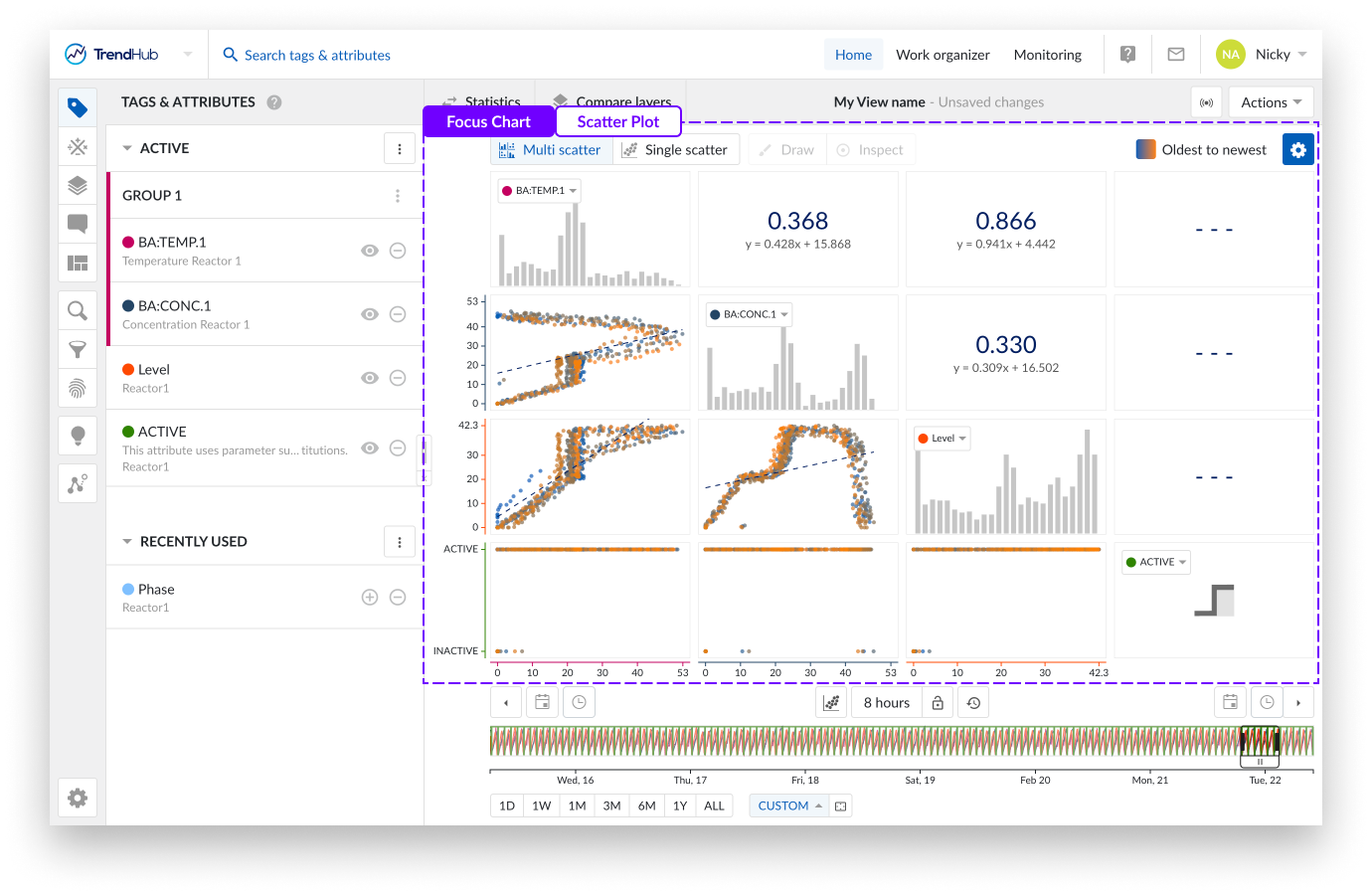Viewport: 1372px width, 895px height.
Task: Open the fingerprint icon in sidebar
Action: pyautogui.click(x=78, y=388)
